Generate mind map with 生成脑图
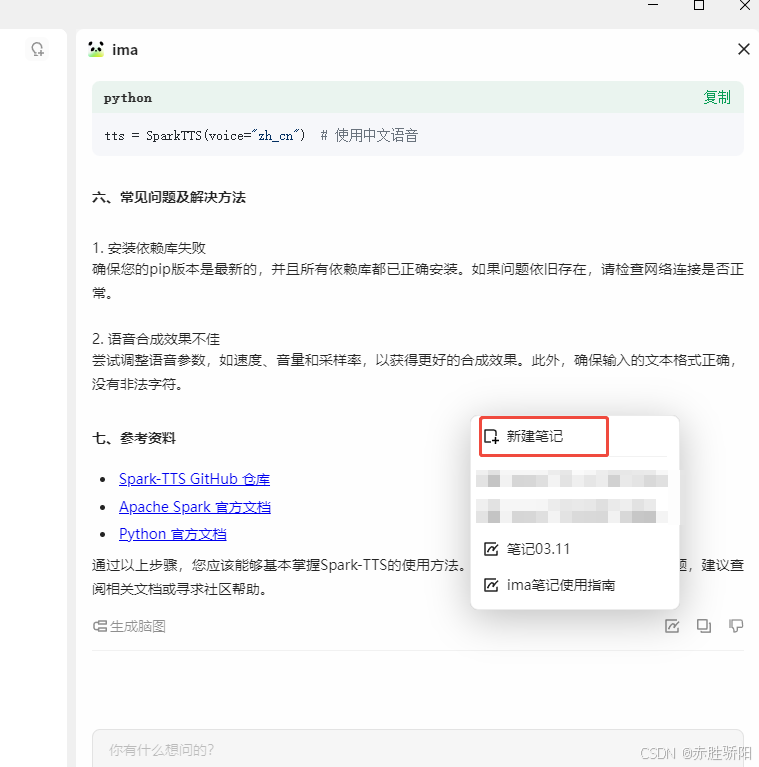This screenshot has height=767, width=759. (x=129, y=626)
